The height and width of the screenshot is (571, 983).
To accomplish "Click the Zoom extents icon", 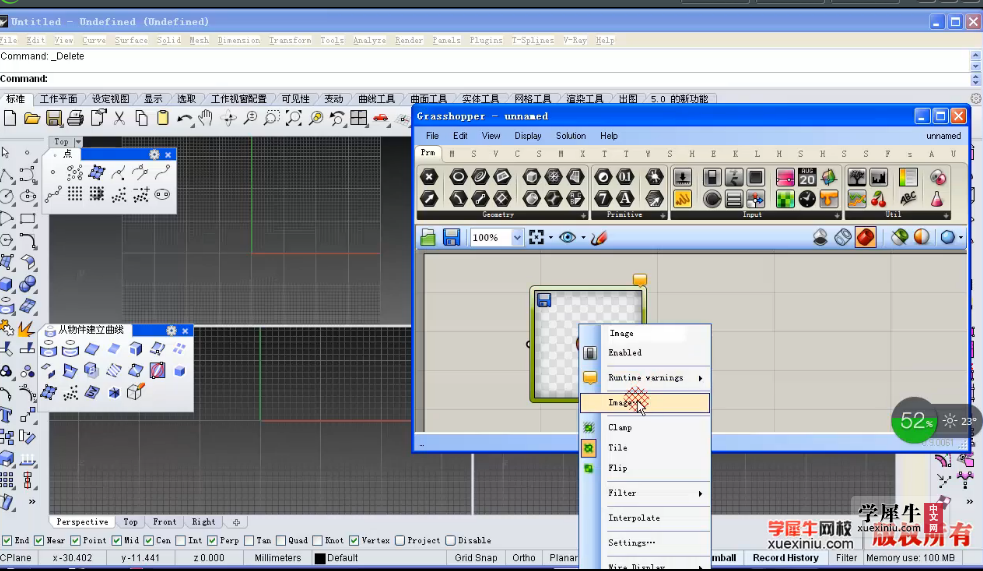I will pyautogui.click(x=293, y=118).
